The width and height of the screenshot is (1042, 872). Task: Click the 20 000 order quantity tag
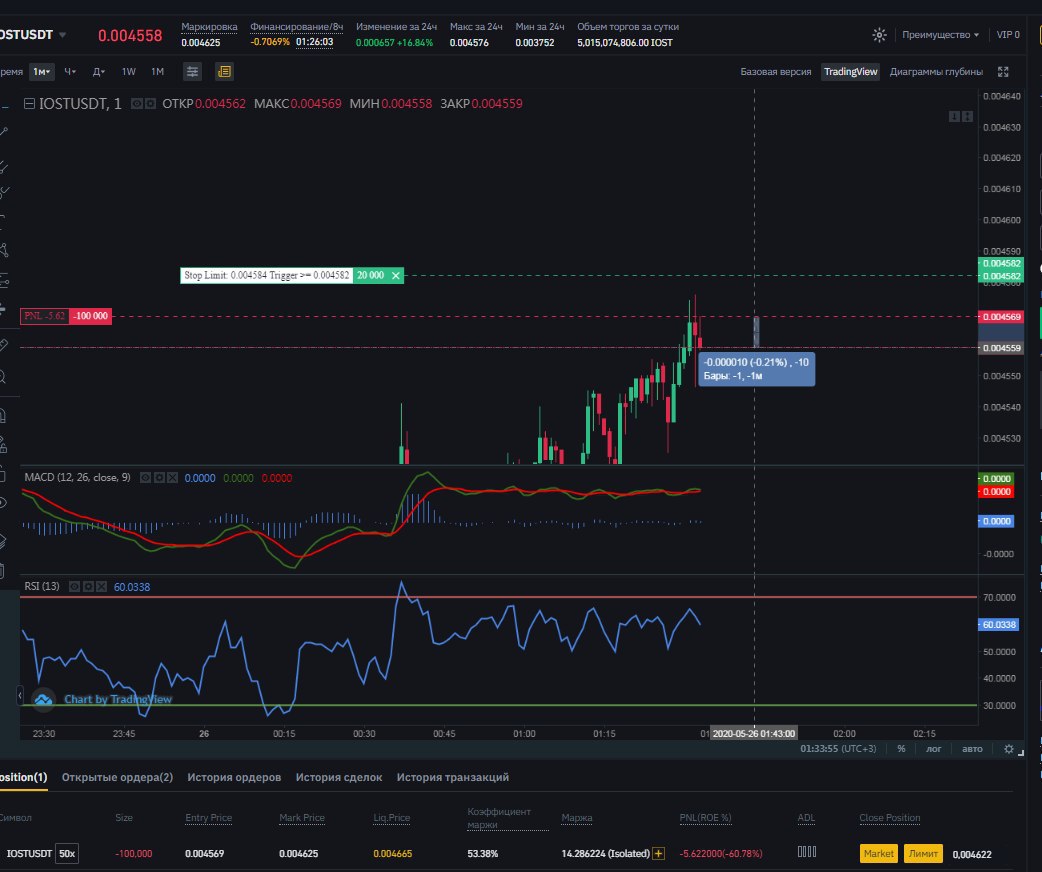point(370,276)
